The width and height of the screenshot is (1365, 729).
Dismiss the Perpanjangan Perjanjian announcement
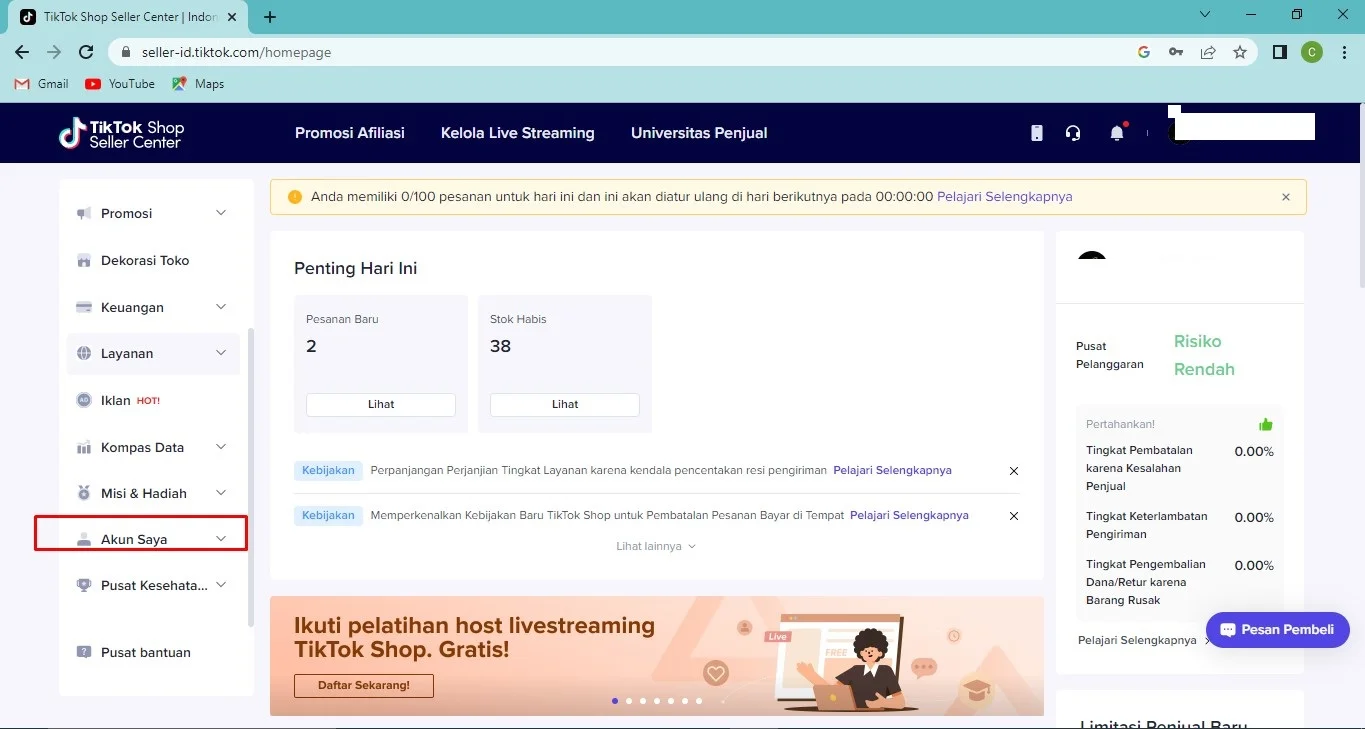point(1014,470)
